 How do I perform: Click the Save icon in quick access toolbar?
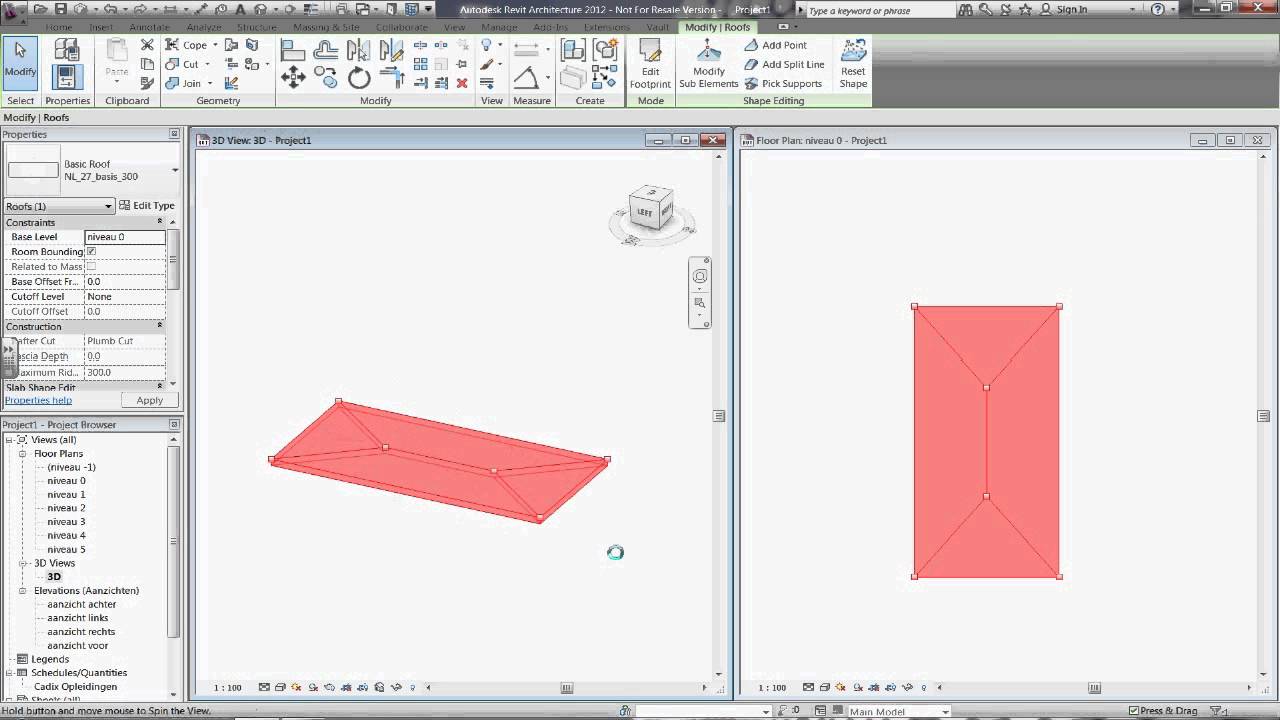60,9
